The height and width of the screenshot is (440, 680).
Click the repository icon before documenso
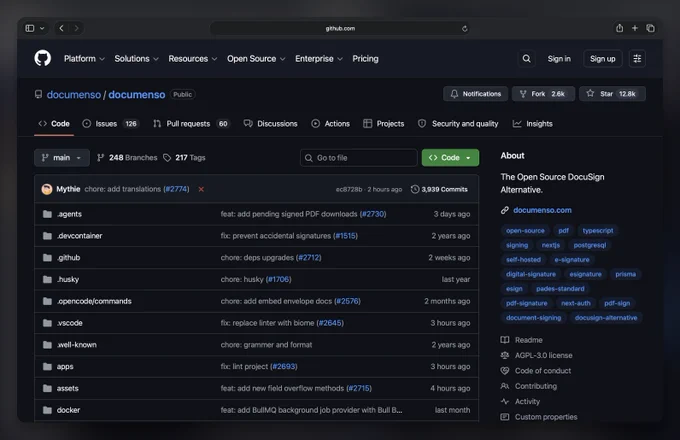tap(39, 95)
